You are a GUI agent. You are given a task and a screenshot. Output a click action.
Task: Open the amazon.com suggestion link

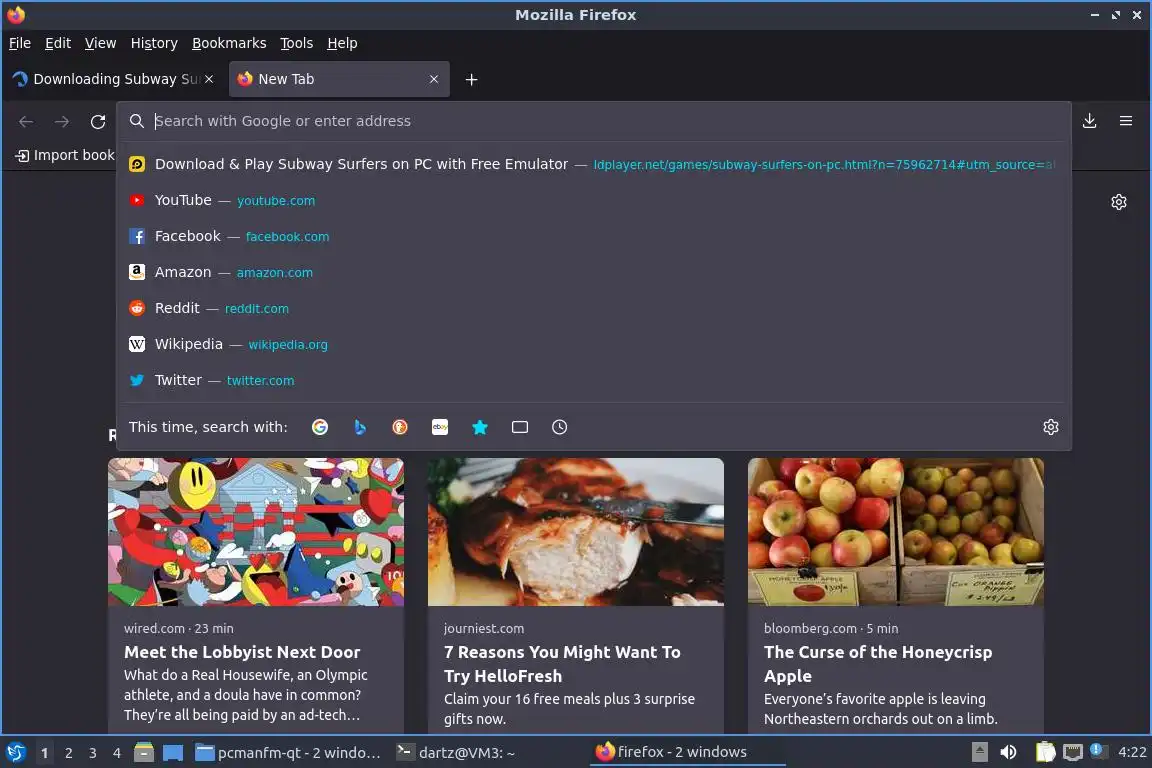[275, 273]
